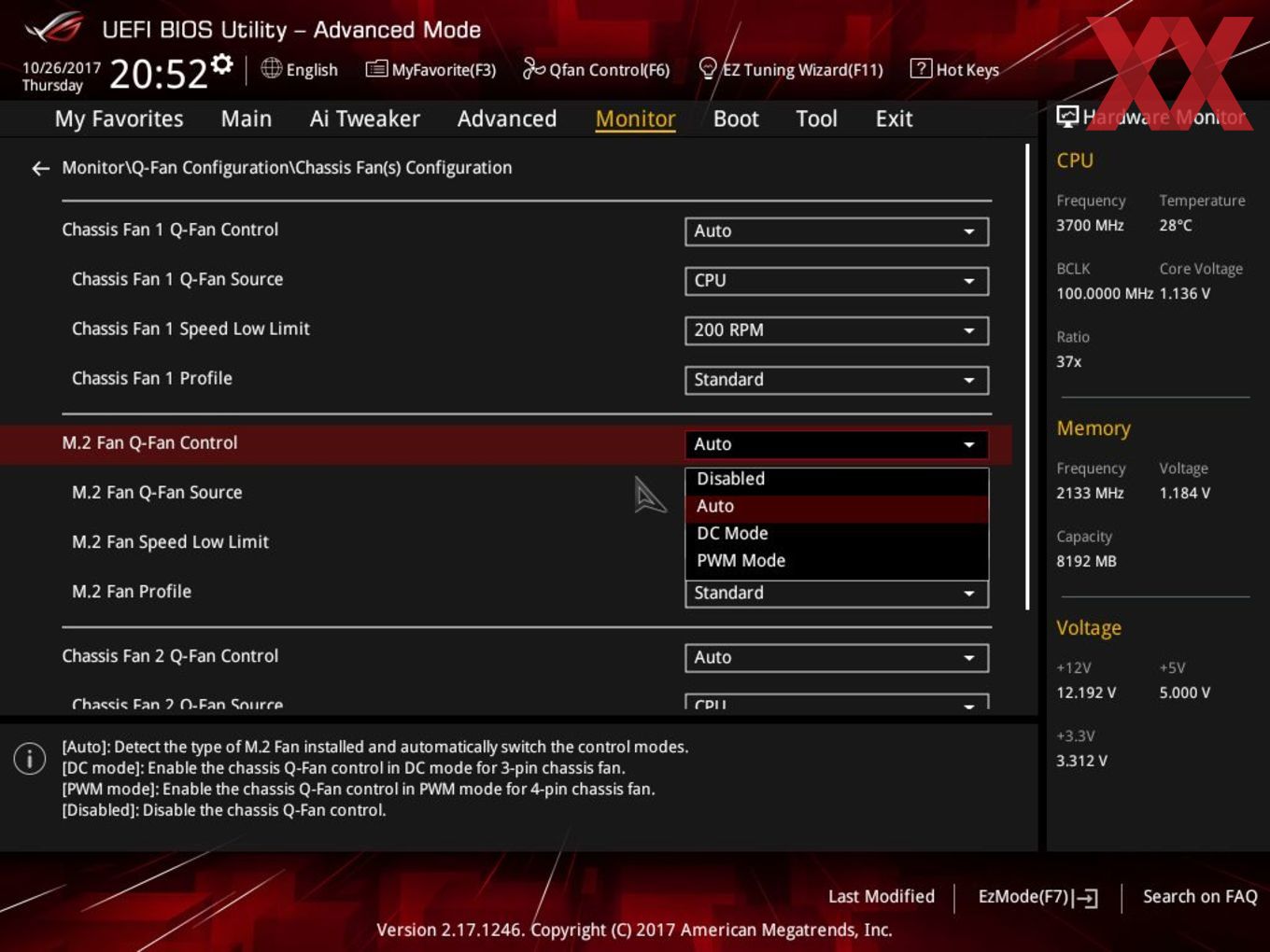This screenshot has height=952, width=1270.
Task: Click the 20:52 clock display
Action: pyautogui.click(x=158, y=73)
